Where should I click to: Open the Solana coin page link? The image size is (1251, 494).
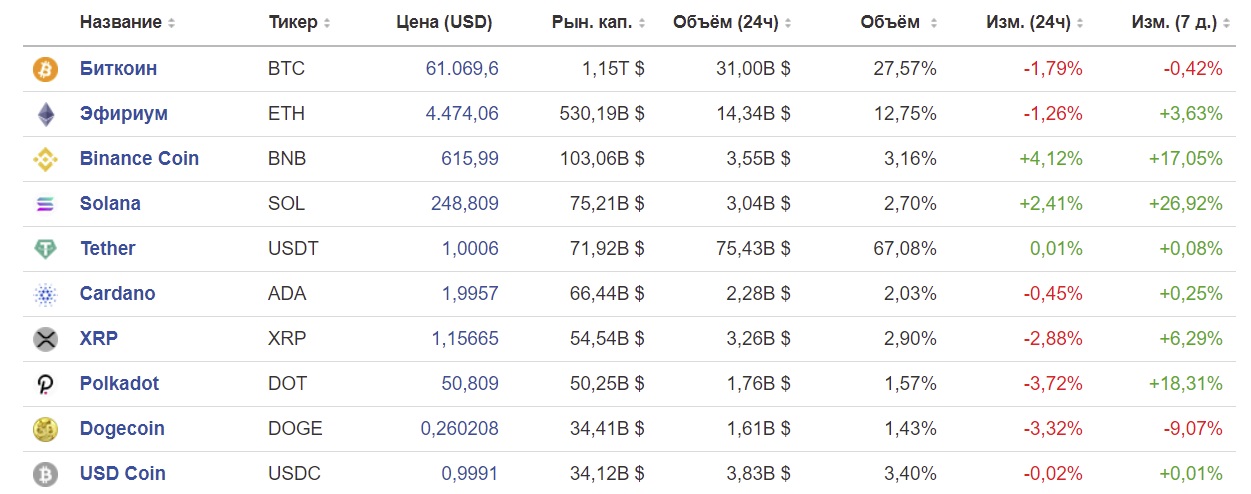110,204
